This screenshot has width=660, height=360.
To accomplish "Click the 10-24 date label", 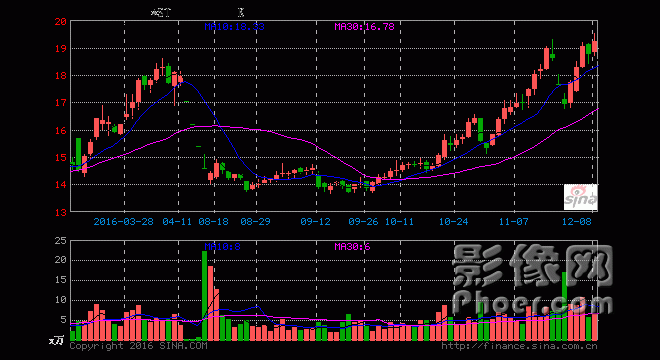I will pyautogui.click(x=453, y=222).
